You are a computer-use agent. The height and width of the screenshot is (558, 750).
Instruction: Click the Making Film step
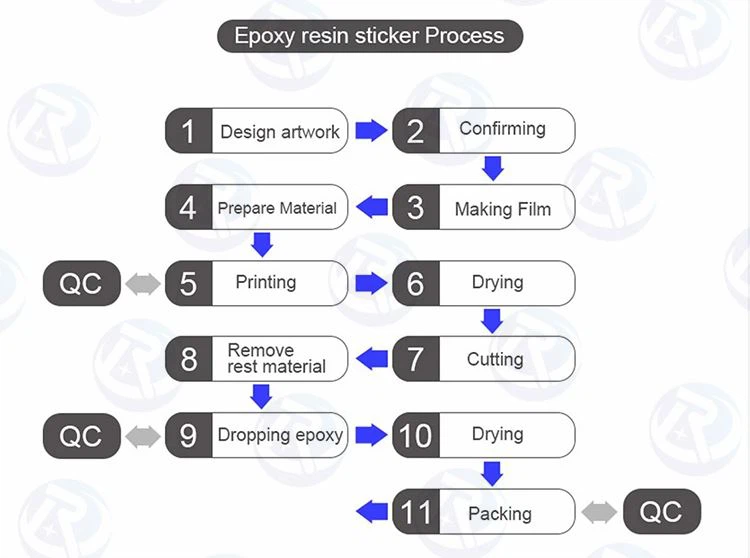pos(484,208)
